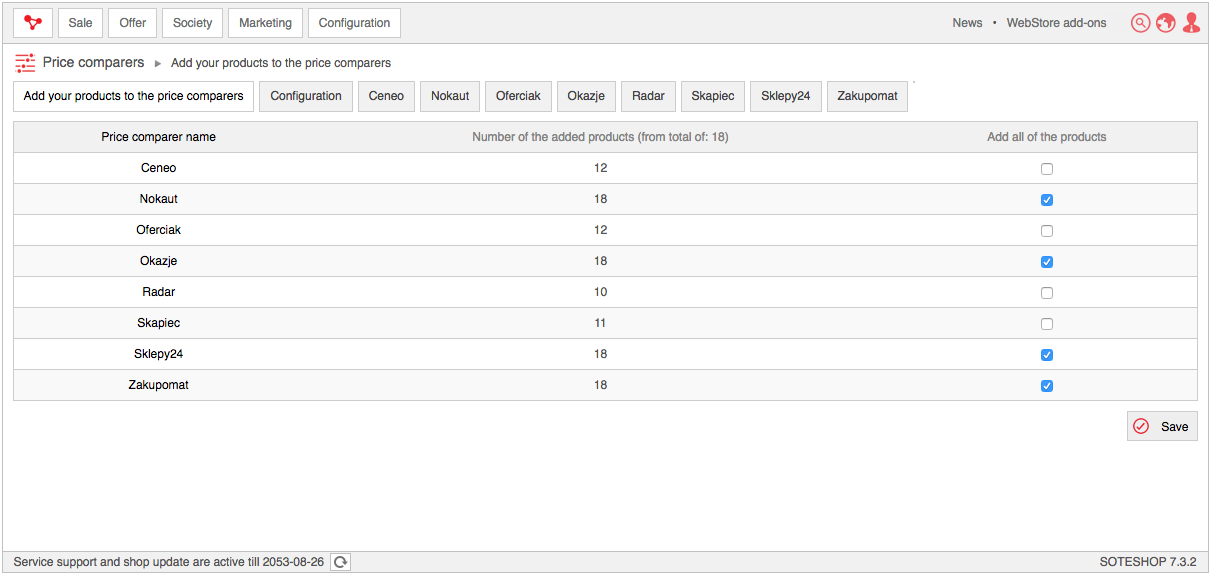The image size is (1210, 575).
Task: Select Add your products to price comparers tab
Action: point(134,96)
